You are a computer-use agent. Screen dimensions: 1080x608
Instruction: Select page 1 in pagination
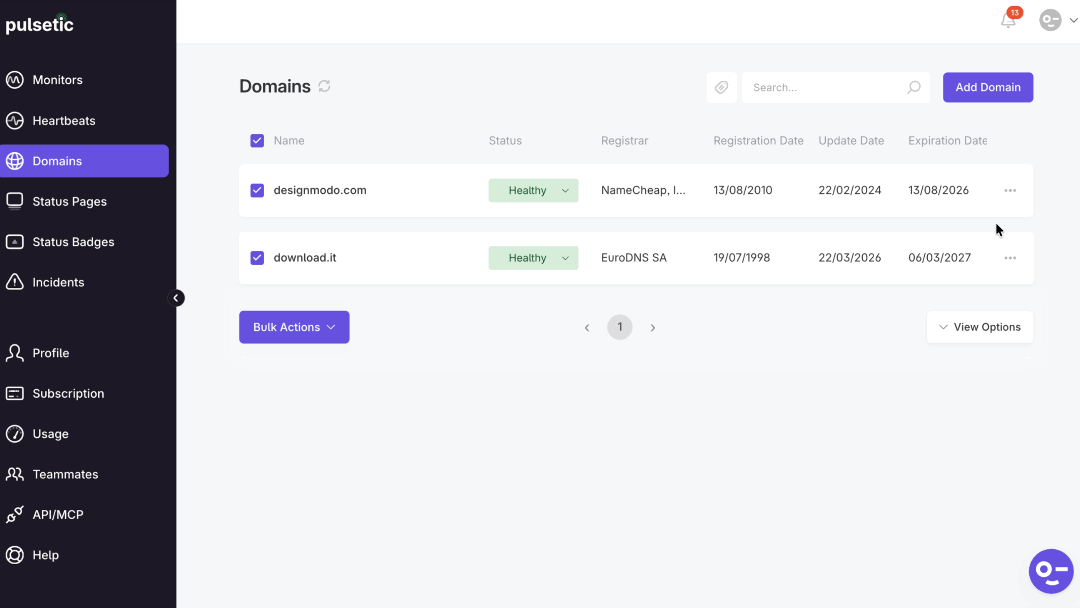pyautogui.click(x=620, y=327)
